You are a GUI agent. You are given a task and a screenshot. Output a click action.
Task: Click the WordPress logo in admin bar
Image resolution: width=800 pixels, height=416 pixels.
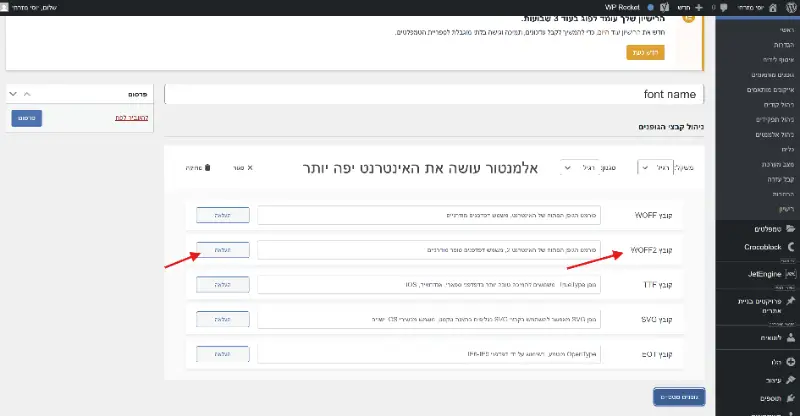[788, 7]
